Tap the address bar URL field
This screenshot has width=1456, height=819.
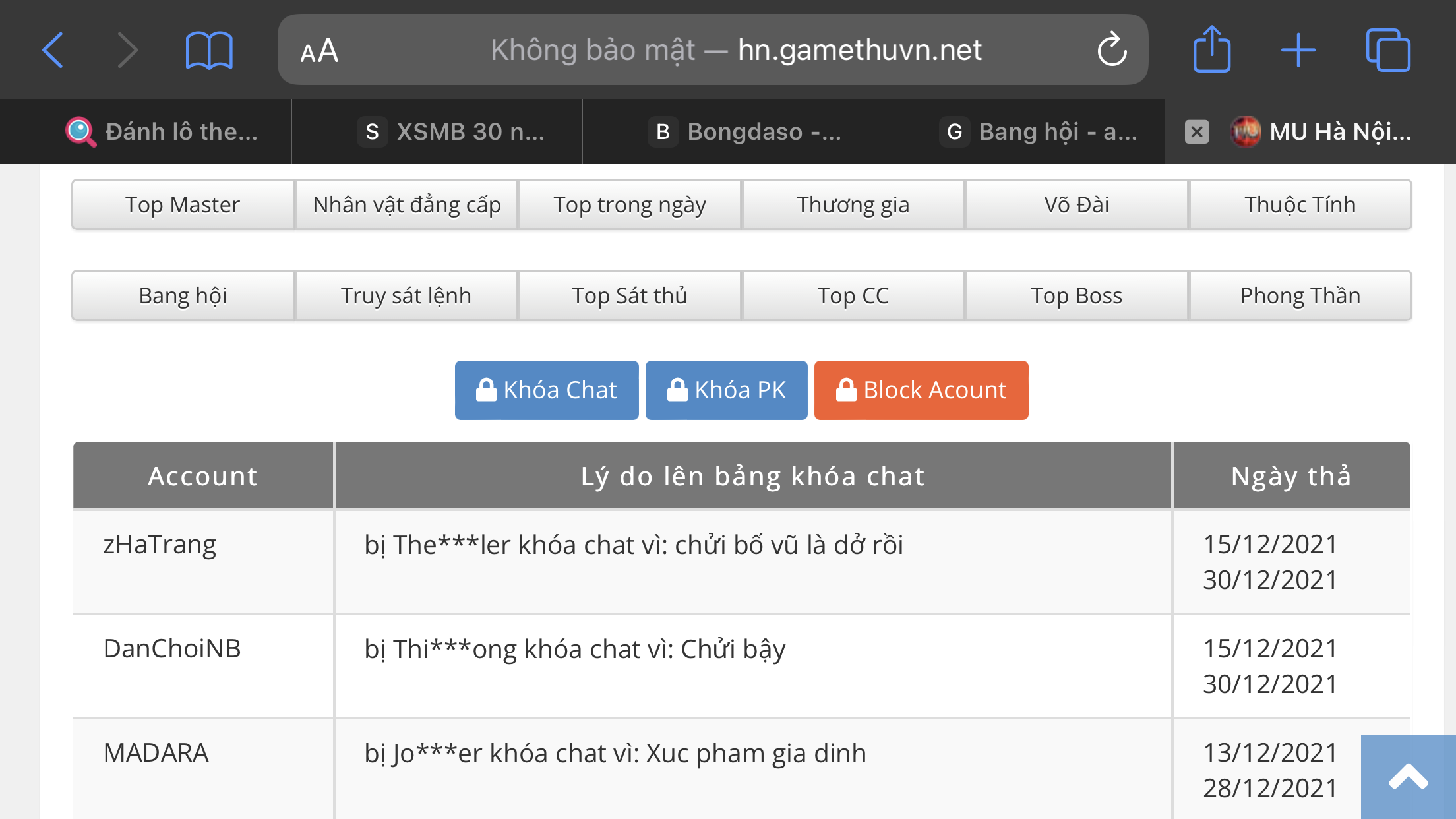(735, 50)
